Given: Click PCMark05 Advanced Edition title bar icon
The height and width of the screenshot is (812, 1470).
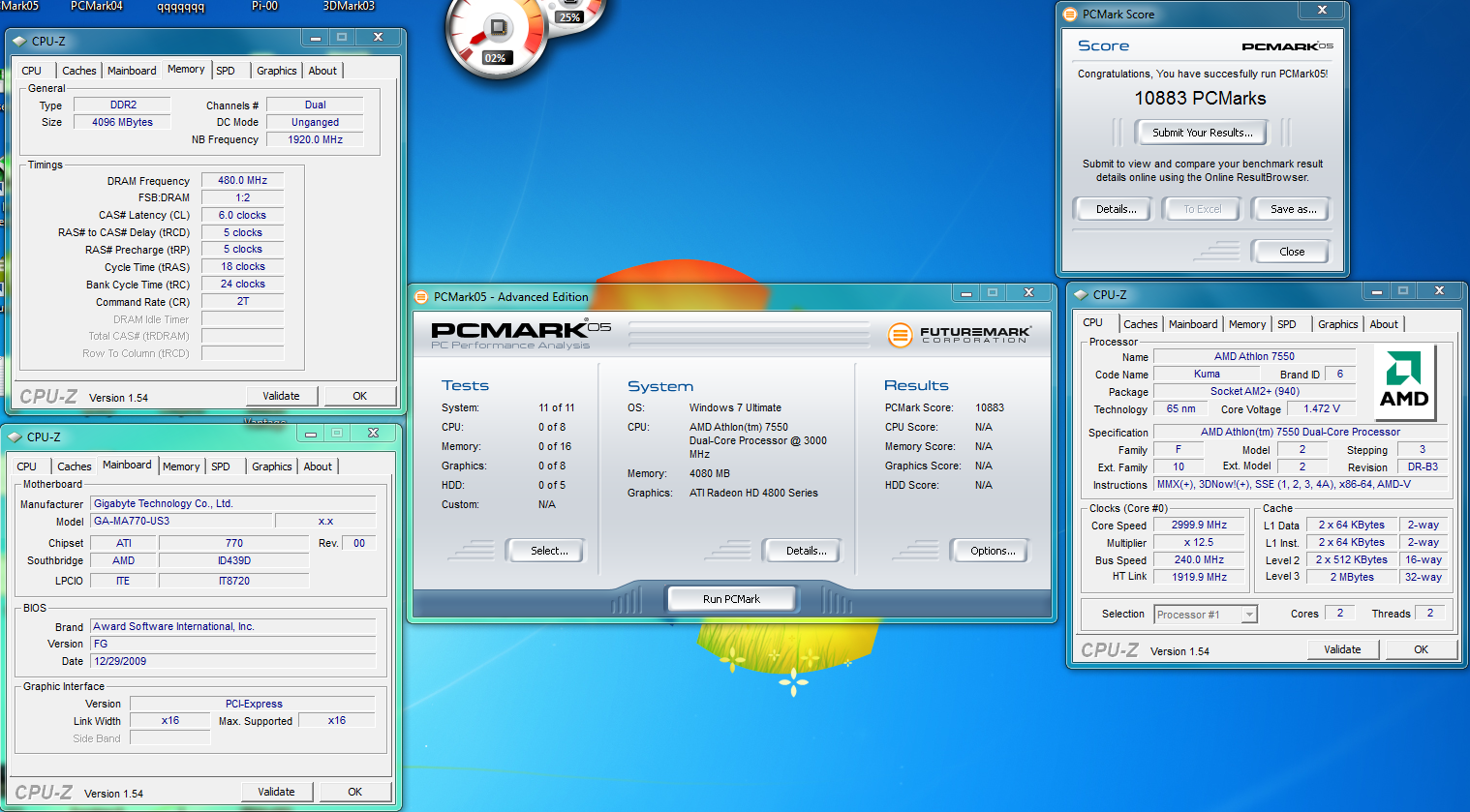Looking at the screenshot, I should tap(421, 297).
